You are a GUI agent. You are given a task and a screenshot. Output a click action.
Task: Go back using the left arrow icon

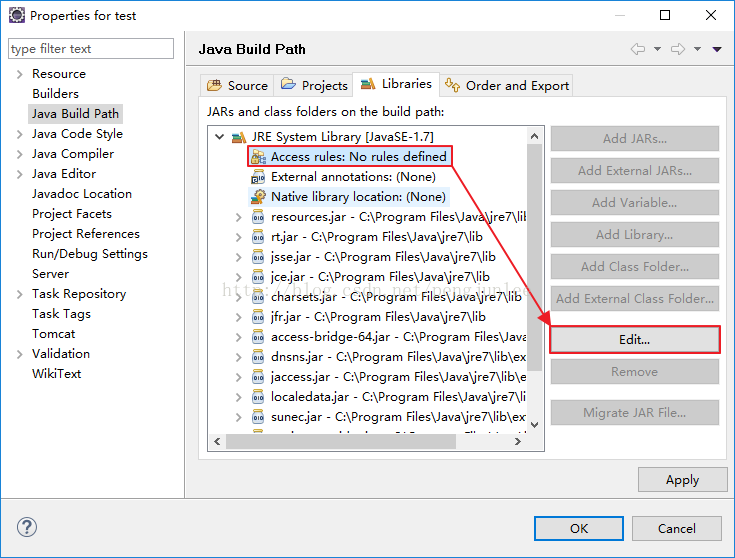(x=638, y=49)
